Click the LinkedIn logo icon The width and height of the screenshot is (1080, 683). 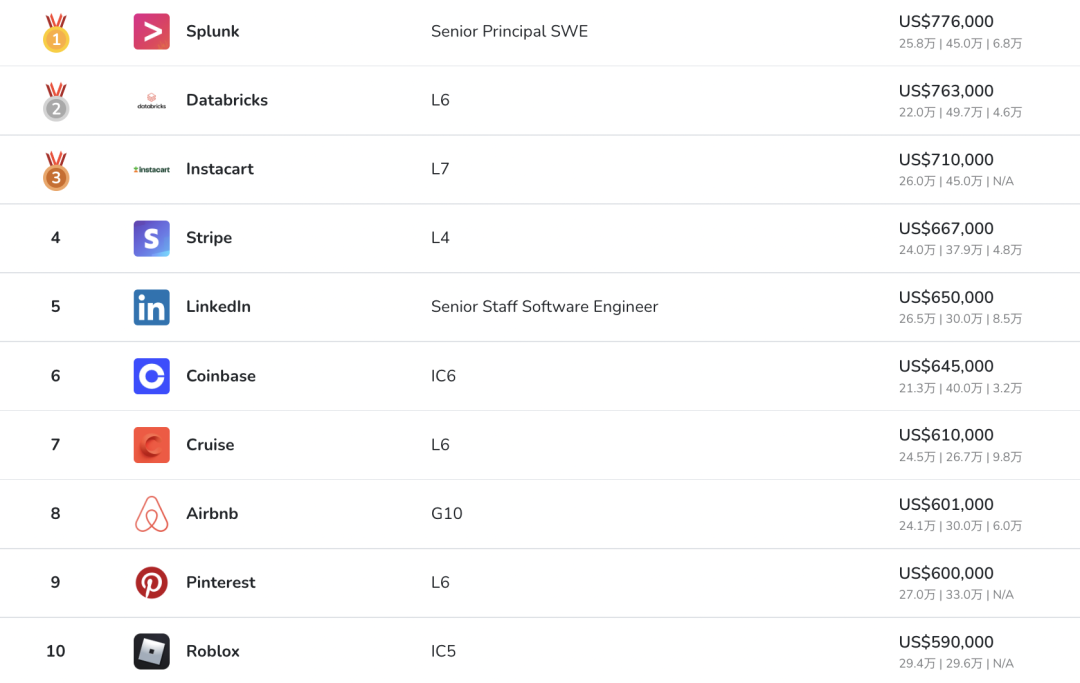pyautogui.click(x=151, y=307)
